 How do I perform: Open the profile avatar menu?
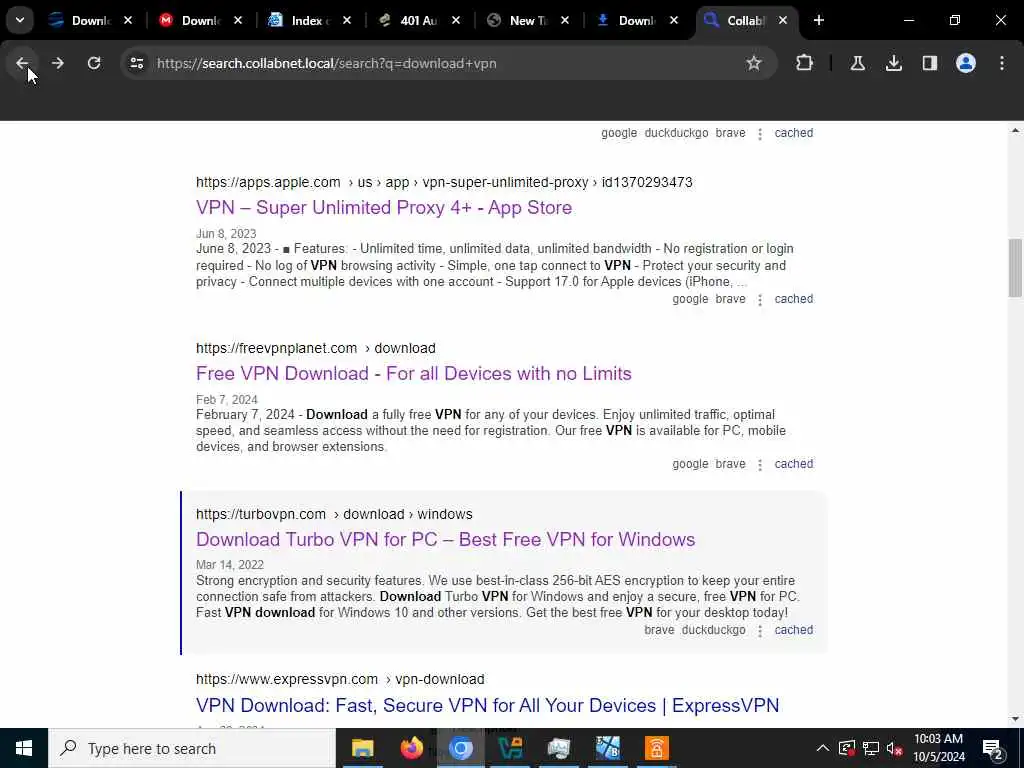pos(966,63)
